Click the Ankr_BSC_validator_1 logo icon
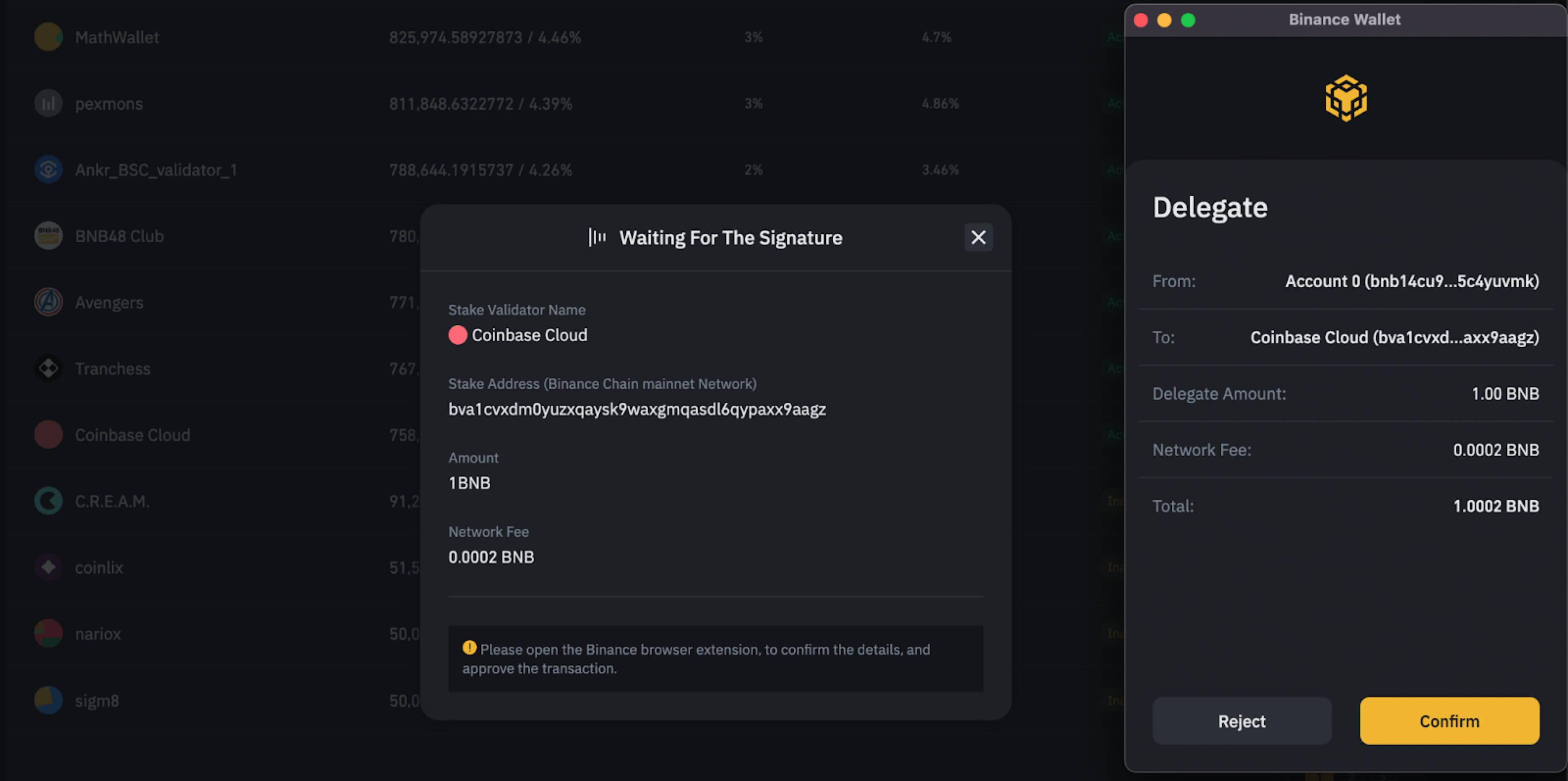This screenshot has height=781, width=1568. click(48, 170)
